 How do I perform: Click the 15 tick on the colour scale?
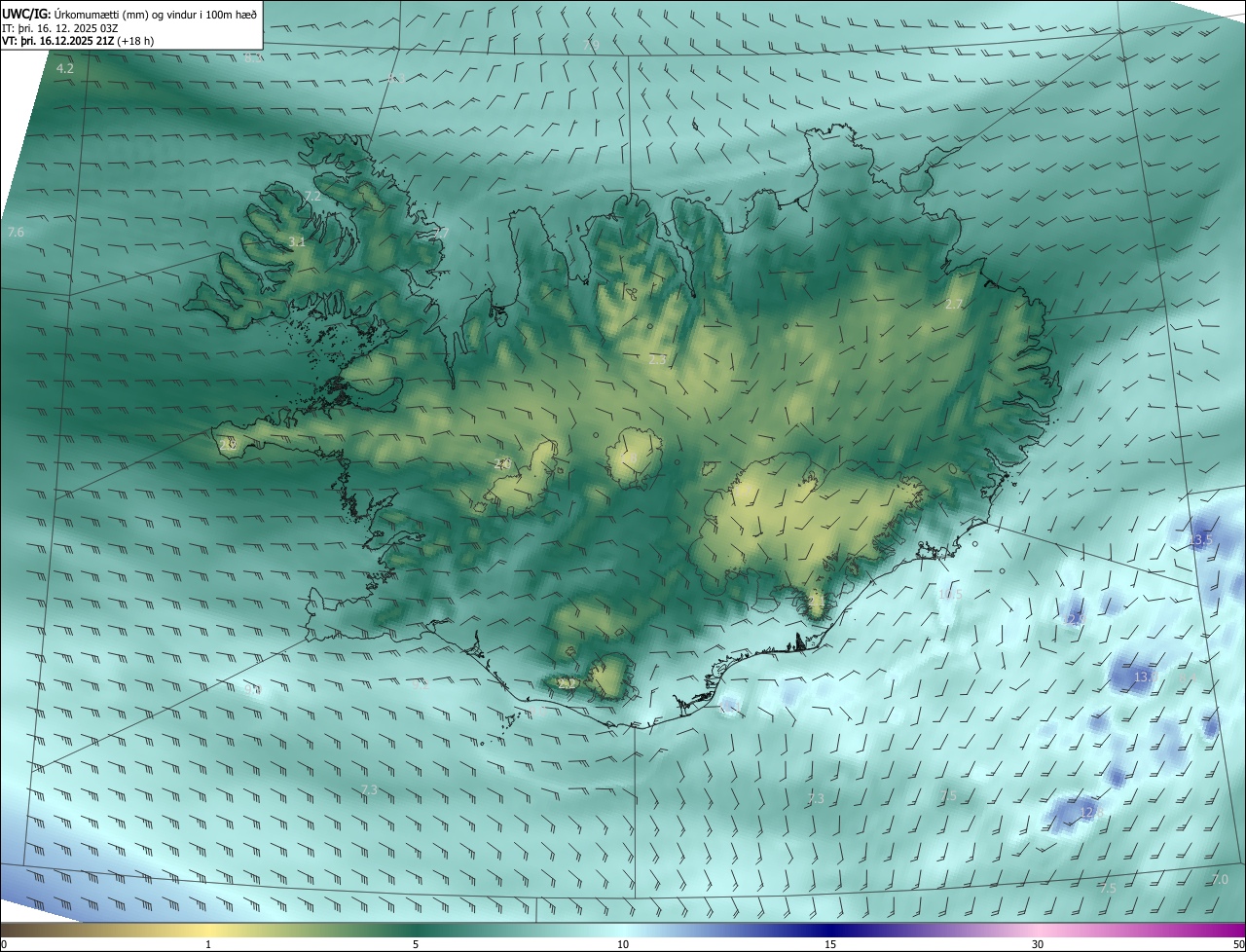[x=830, y=945]
